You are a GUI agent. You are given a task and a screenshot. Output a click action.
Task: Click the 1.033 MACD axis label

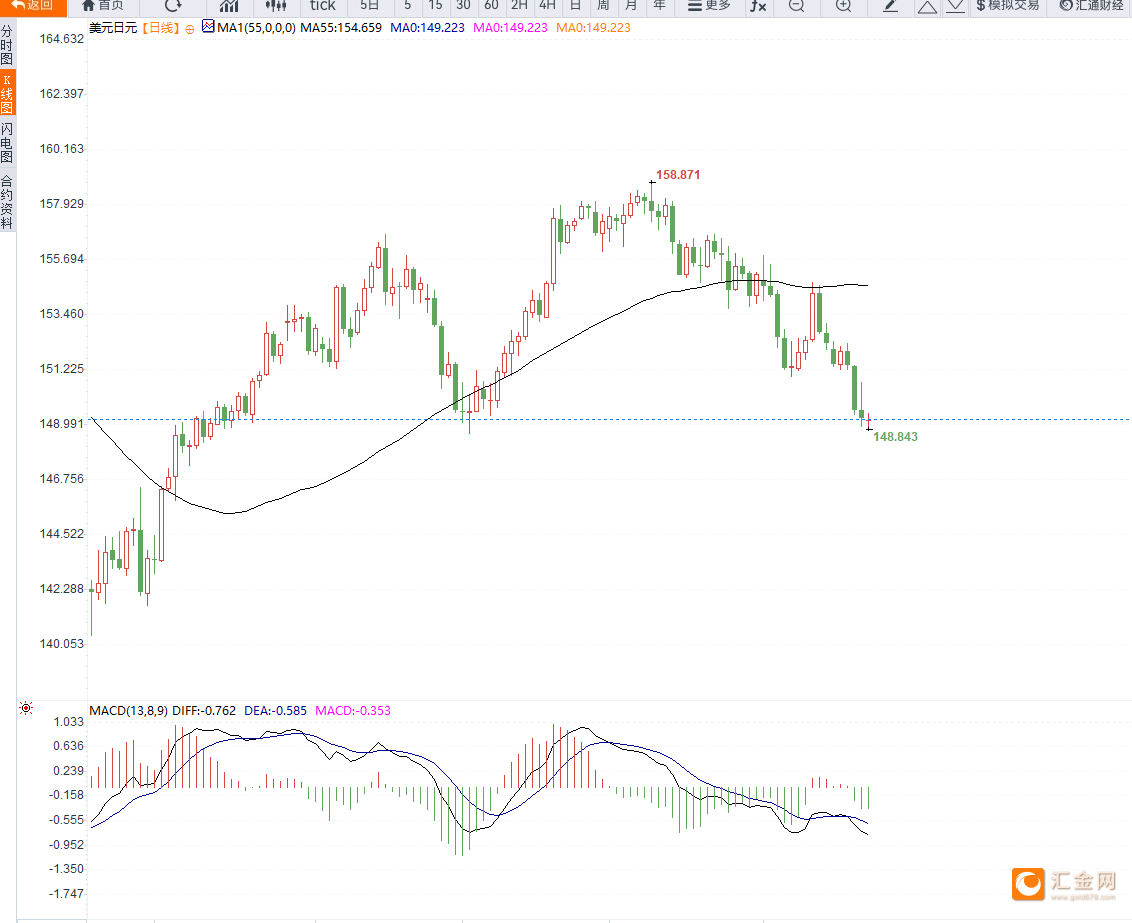click(69, 722)
